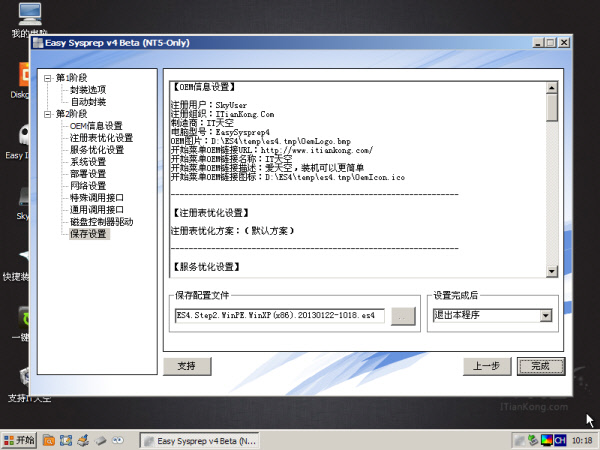Click the 完成 button
This screenshot has width=600, height=450.
click(x=541, y=366)
